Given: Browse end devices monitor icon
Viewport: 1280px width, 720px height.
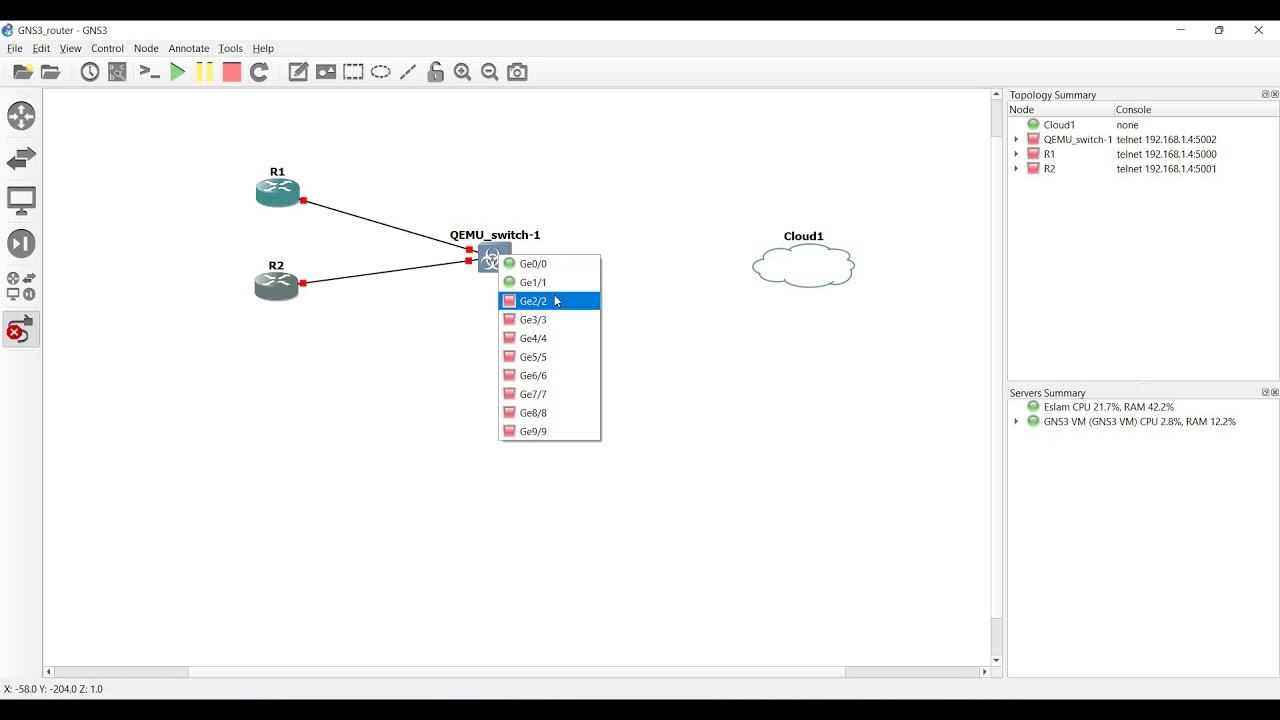Looking at the screenshot, I should (x=21, y=201).
